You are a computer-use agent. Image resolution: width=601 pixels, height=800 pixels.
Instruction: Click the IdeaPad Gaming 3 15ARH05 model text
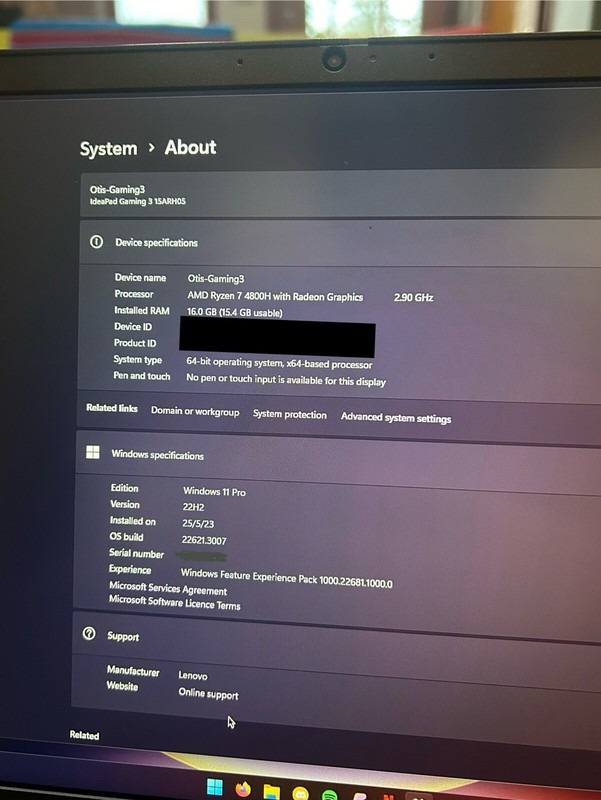[x=138, y=201]
